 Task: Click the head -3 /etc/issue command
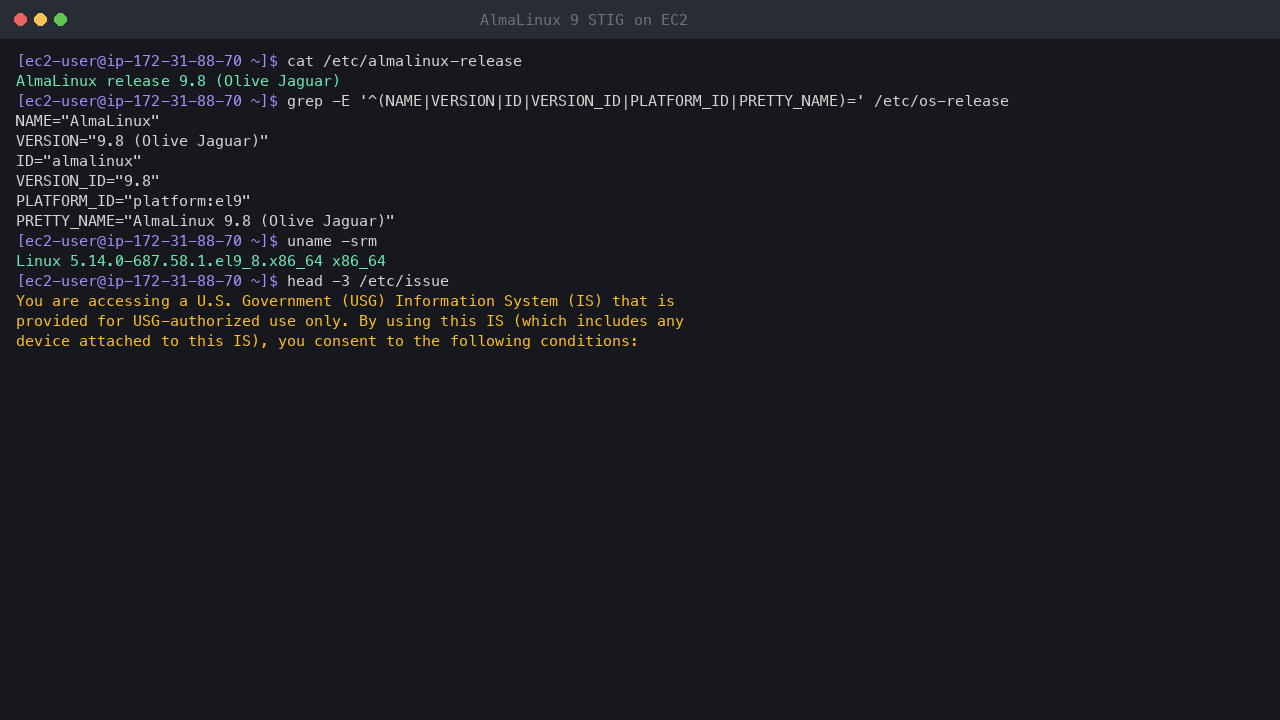coord(368,281)
